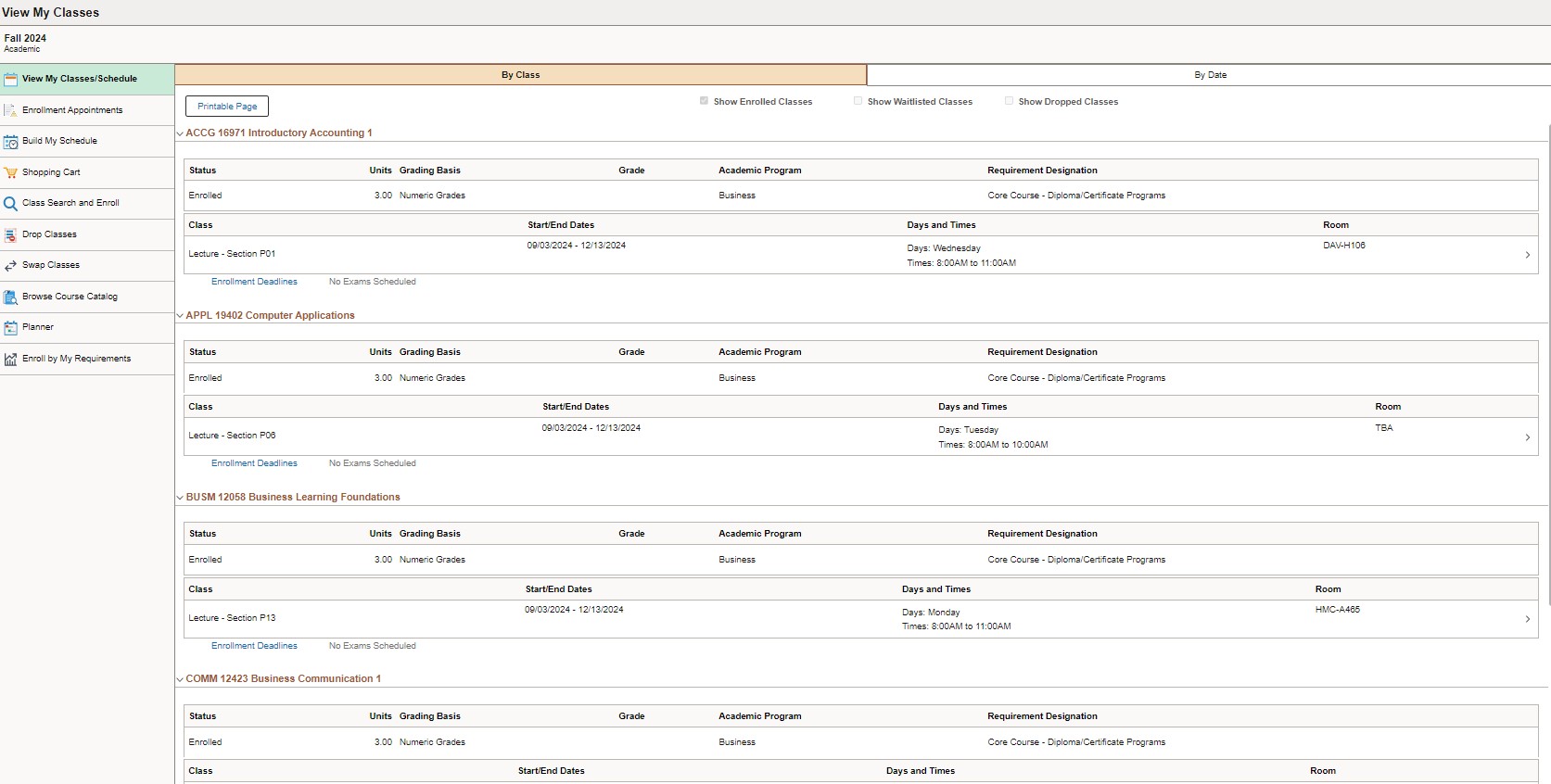Click the Printable Page button
This screenshot has width=1551, height=784.
pos(227,107)
